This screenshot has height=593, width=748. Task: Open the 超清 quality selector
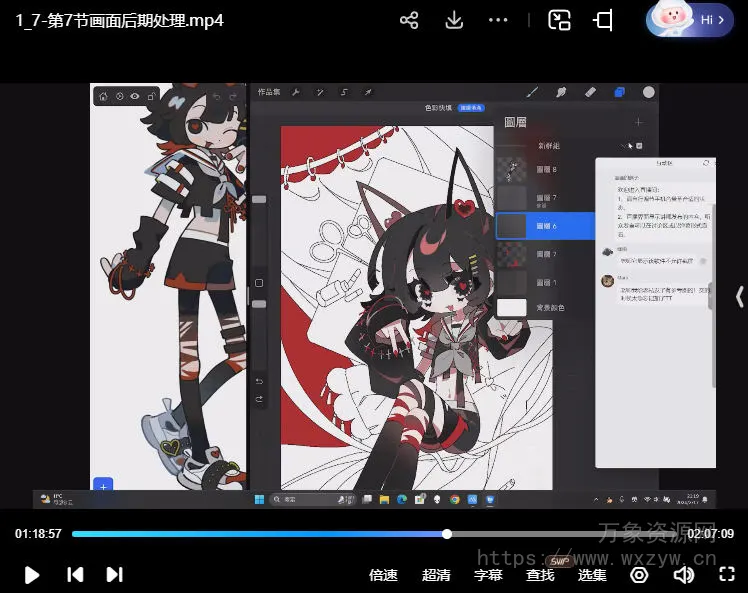(x=436, y=575)
